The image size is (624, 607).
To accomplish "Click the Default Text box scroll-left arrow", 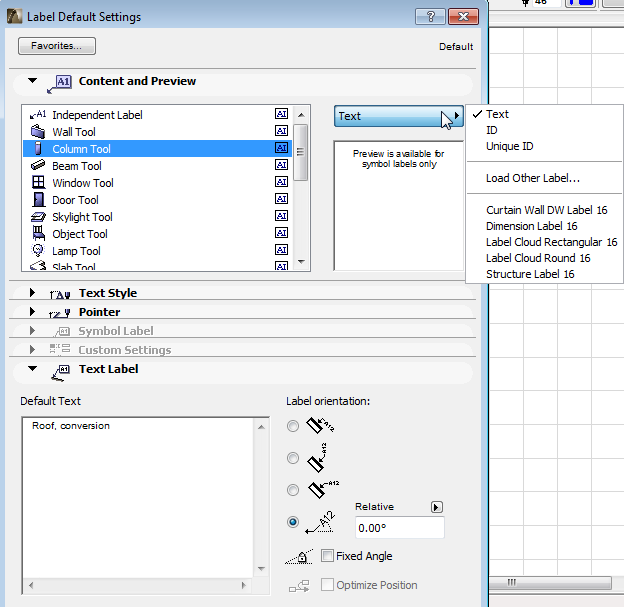I will pyautogui.click(x=31, y=585).
